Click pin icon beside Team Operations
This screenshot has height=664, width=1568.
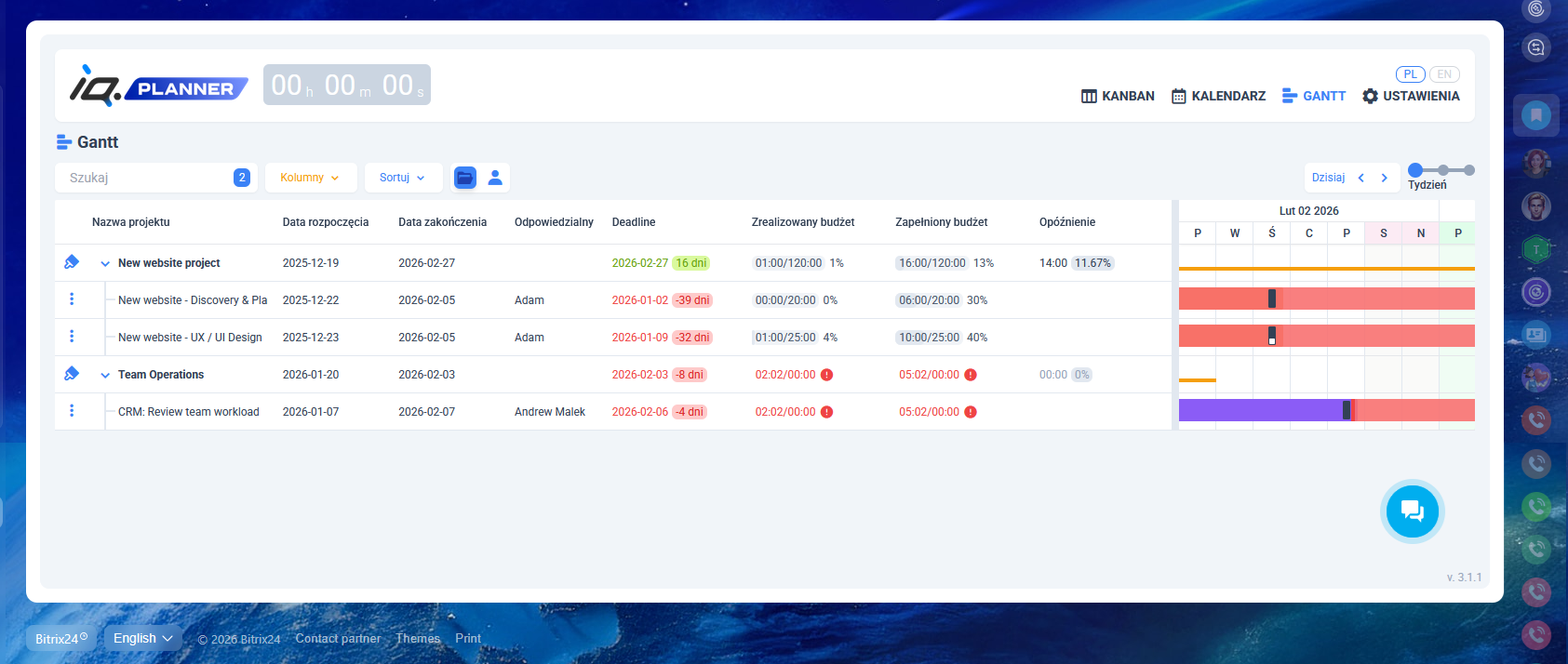[72, 374]
